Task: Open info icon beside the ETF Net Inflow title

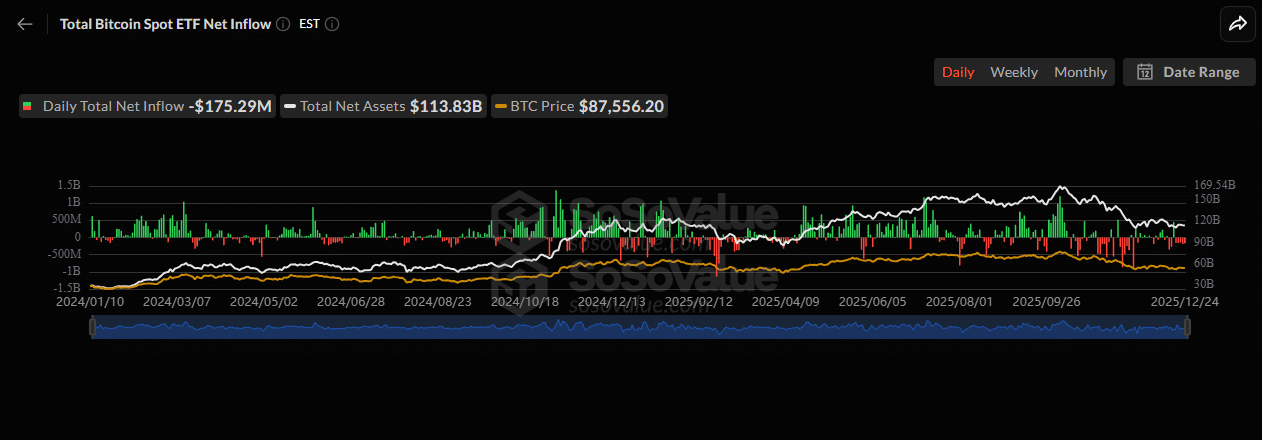Action: pos(284,24)
